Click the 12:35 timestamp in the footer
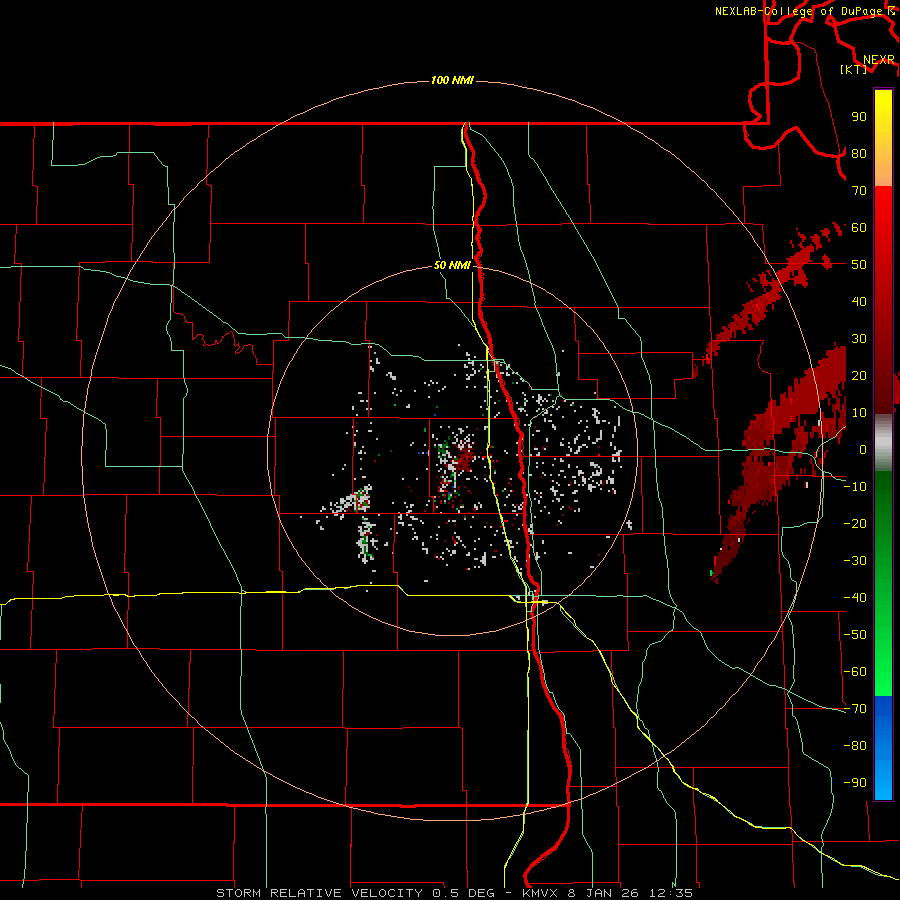 click(x=671, y=893)
